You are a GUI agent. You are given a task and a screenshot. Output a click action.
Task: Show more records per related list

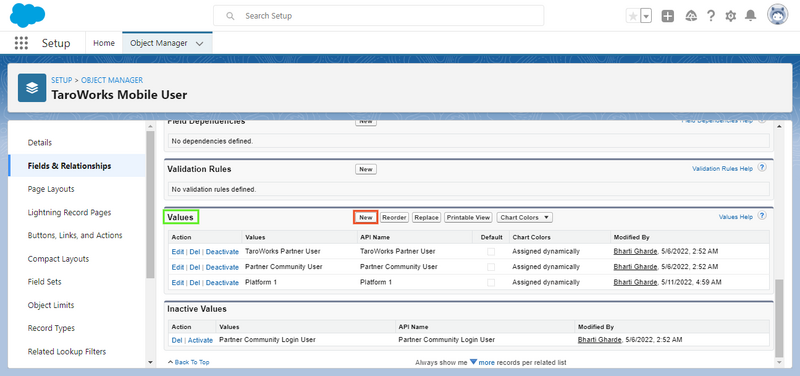(x=486, y=363)
